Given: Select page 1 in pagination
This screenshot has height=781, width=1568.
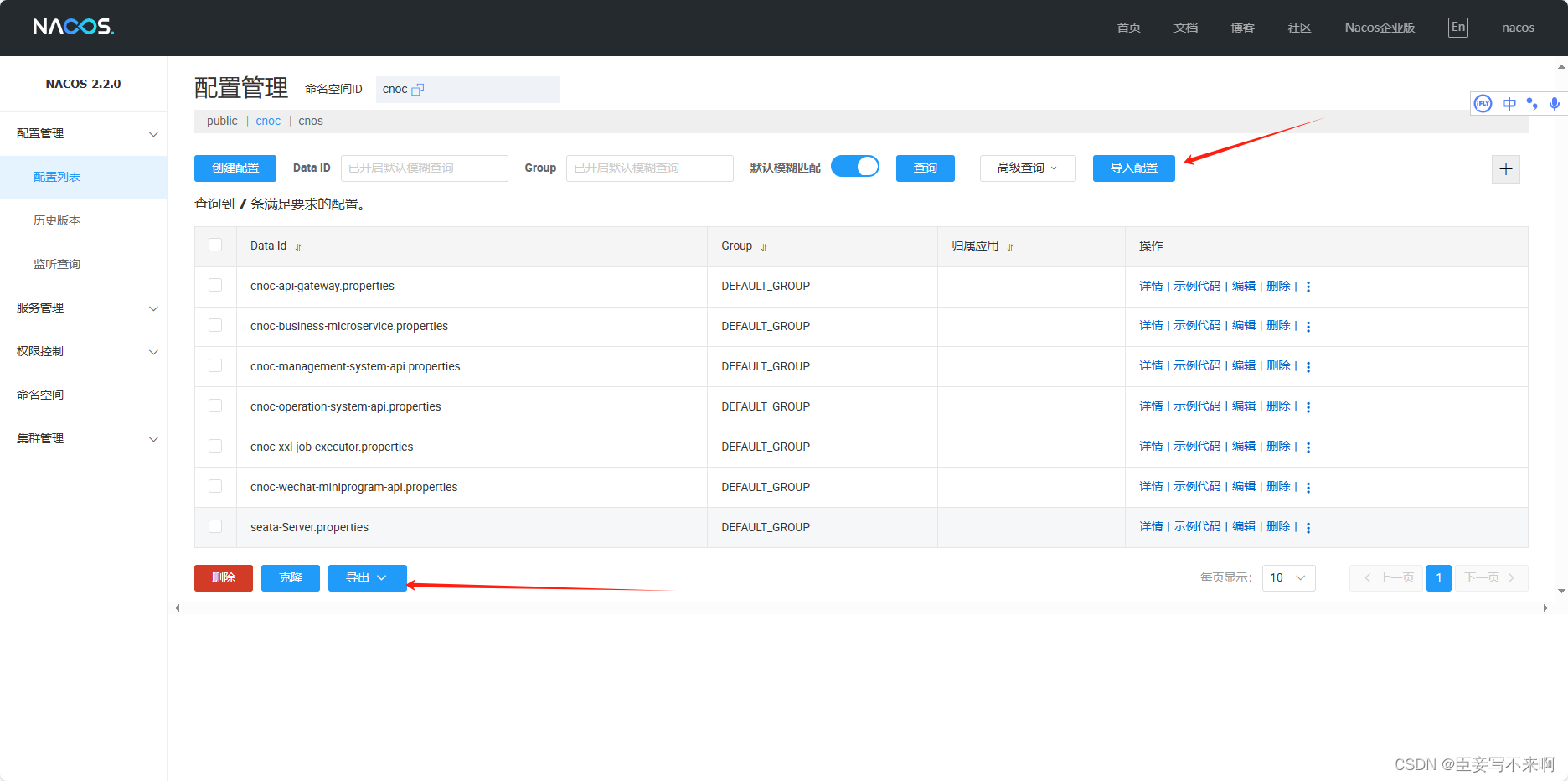Looking at the screenshot, I should point(1439,577).
